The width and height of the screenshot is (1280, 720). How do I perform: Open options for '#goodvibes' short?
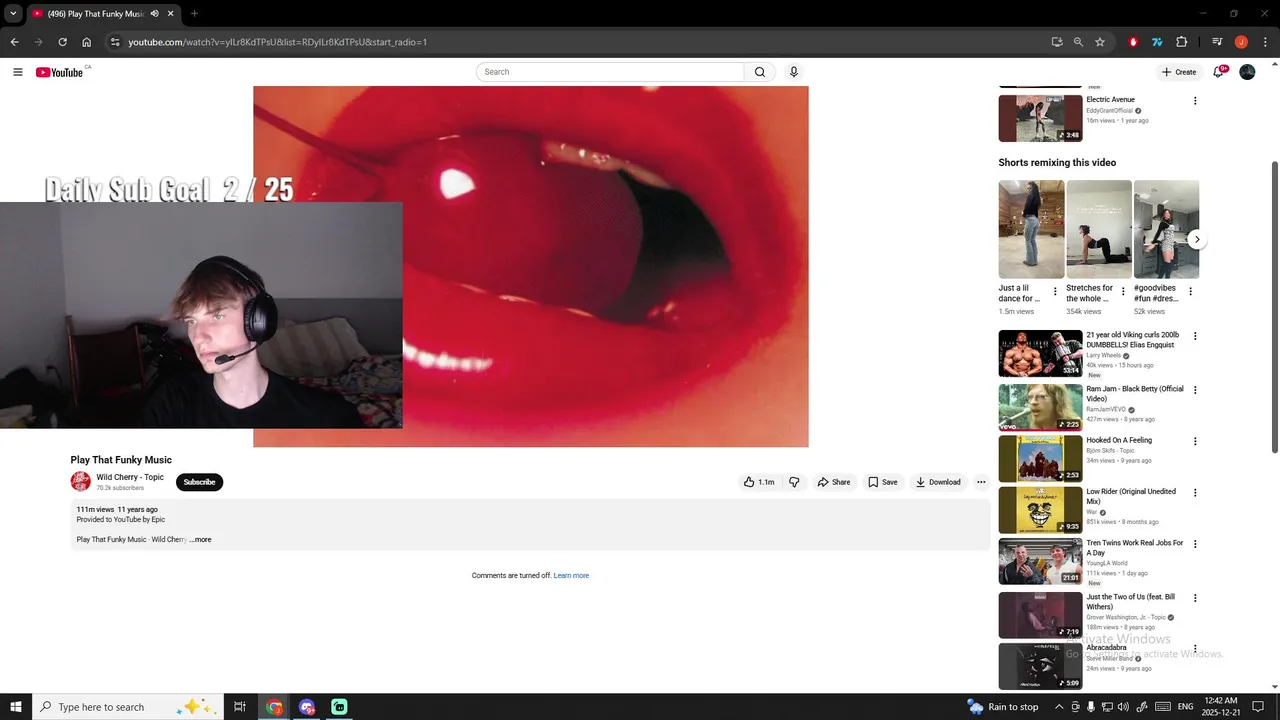click(x=1190, y=292)
